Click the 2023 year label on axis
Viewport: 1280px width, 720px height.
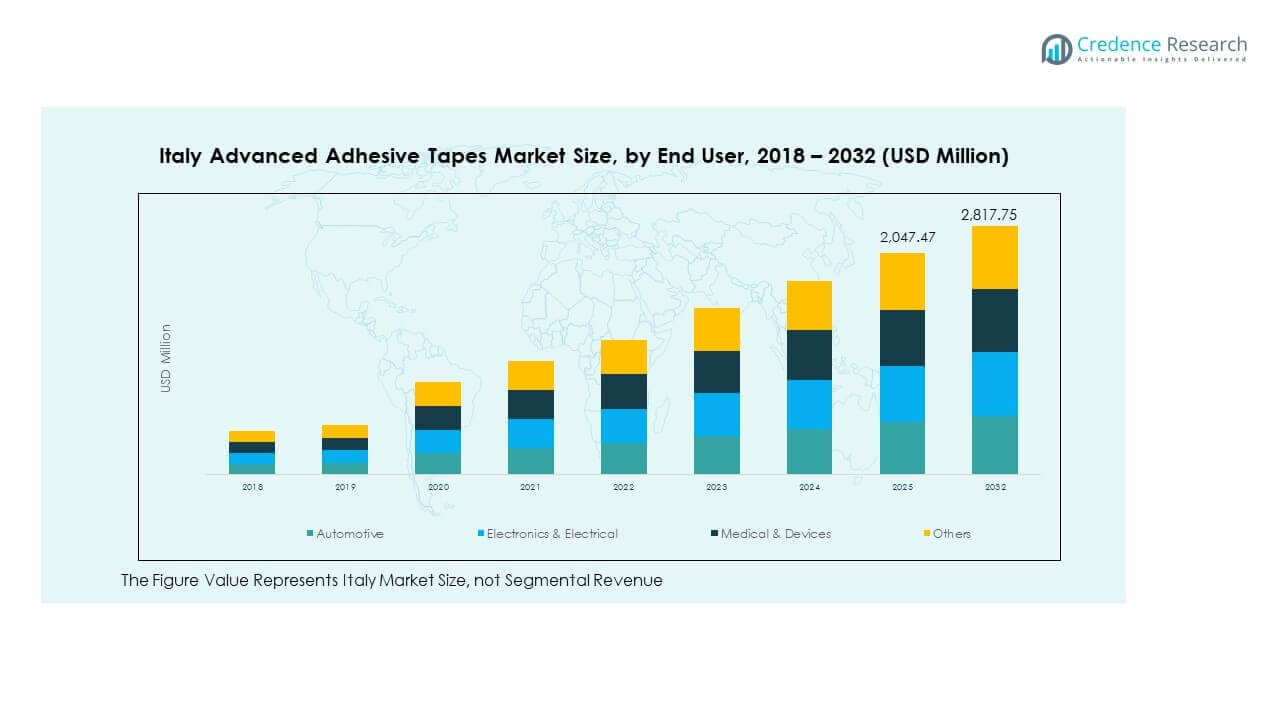(716, 486)
